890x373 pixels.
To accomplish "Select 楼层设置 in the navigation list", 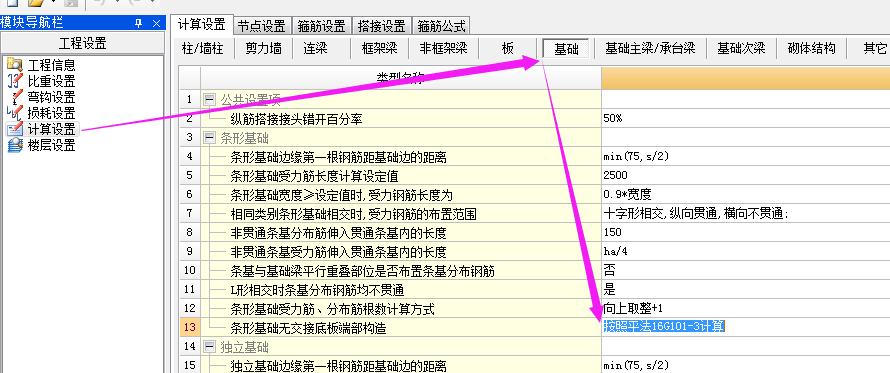I will click(x=52, y=145).
